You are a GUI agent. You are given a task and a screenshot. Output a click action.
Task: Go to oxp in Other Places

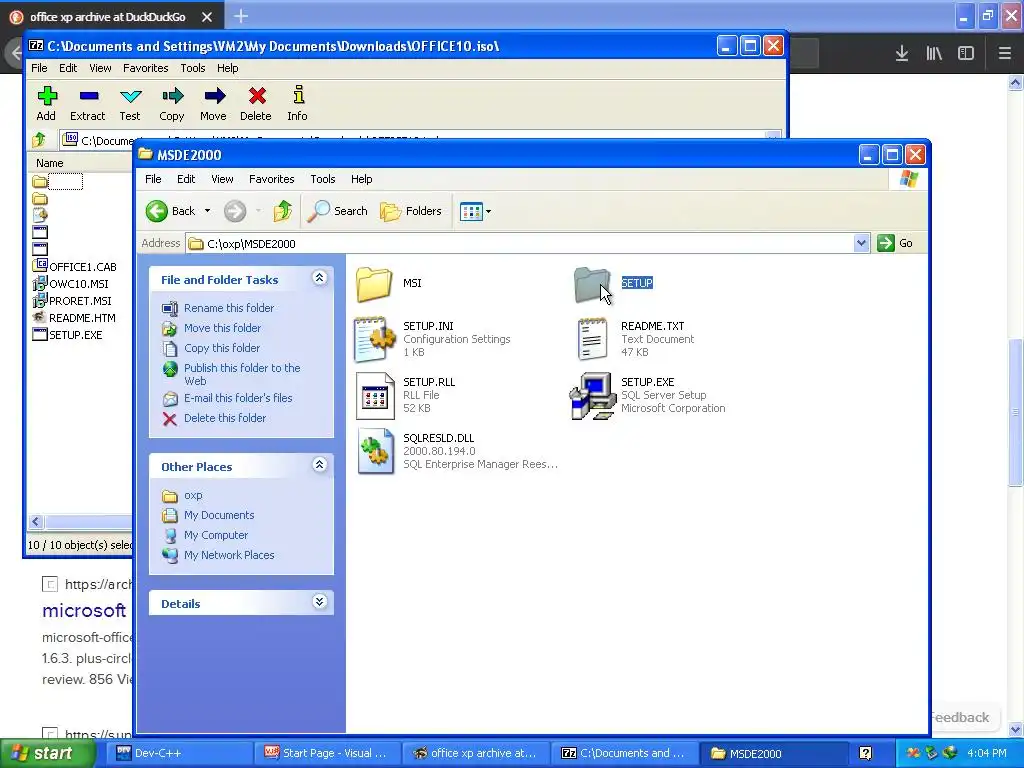click(193, 495)
